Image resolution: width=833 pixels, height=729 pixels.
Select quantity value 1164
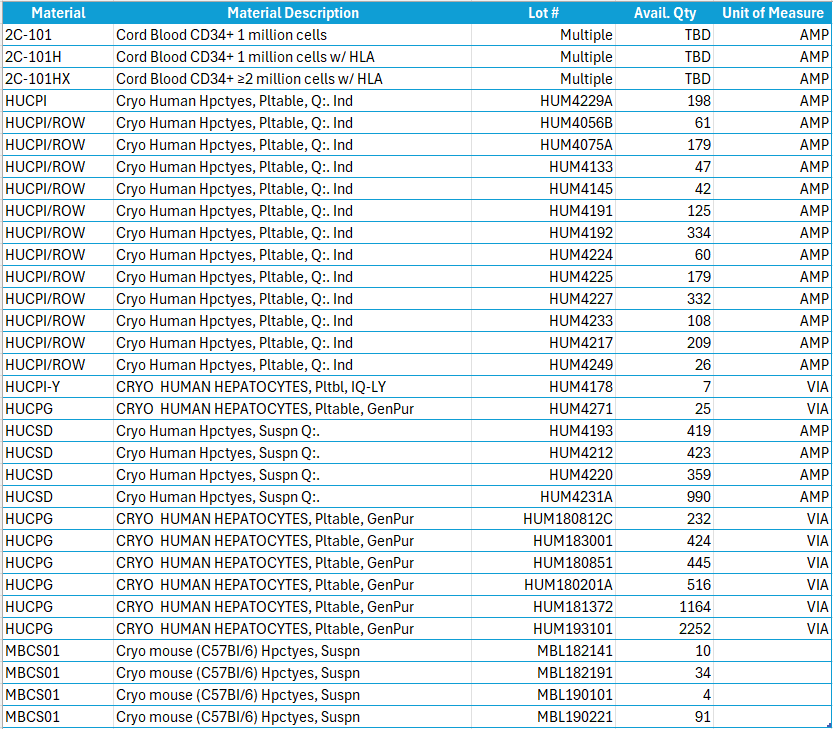point(695,607)
